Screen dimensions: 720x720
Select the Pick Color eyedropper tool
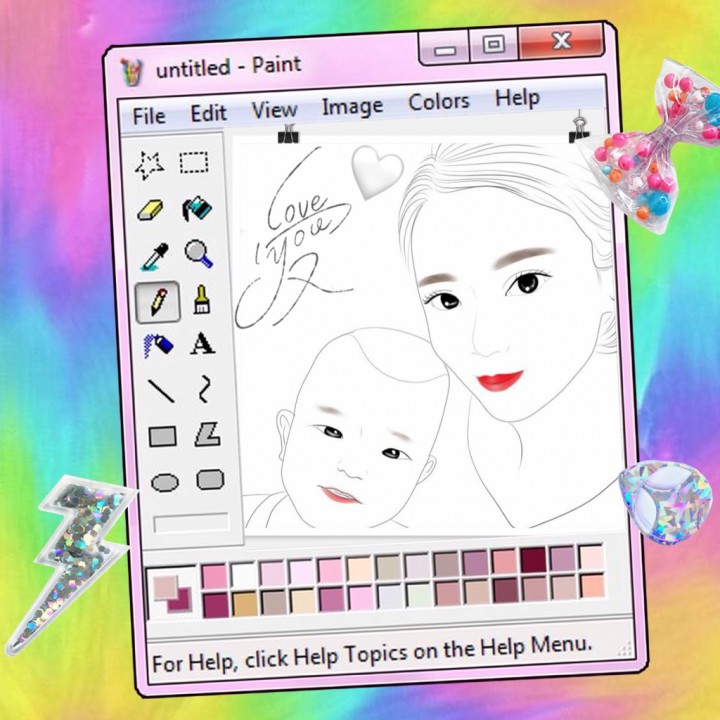[155, 256]
